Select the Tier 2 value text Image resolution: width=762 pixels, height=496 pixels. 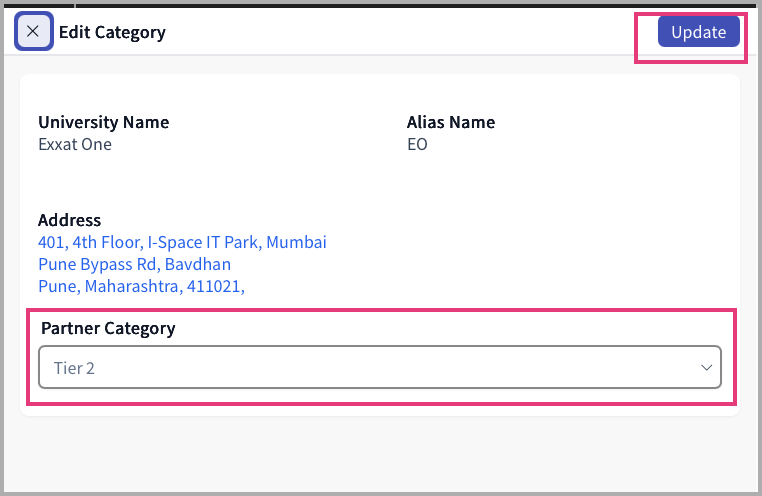(x=74, y=368)
